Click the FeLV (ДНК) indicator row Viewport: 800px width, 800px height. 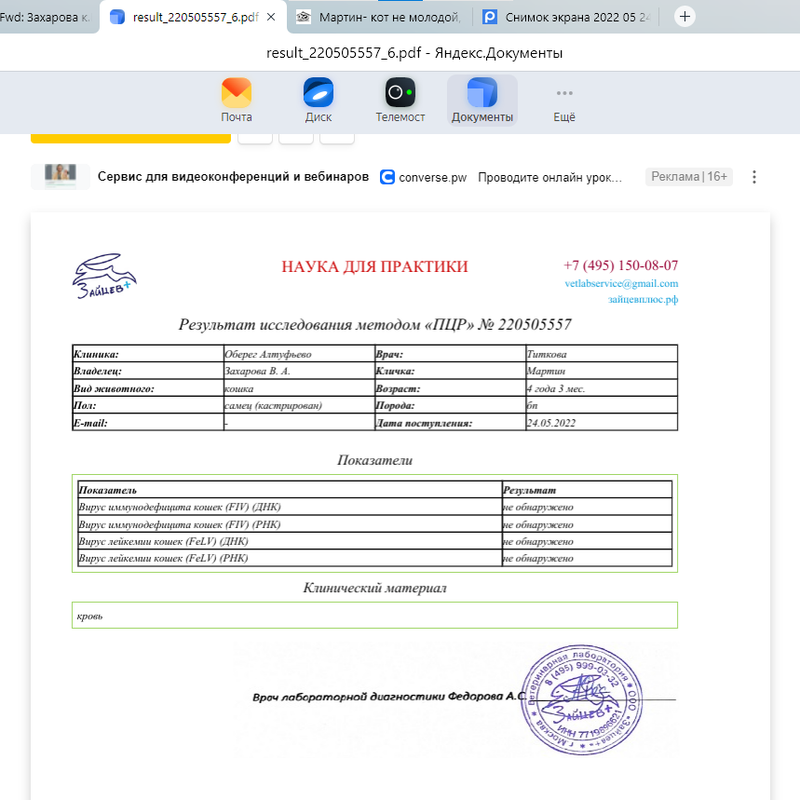(374, 541)
